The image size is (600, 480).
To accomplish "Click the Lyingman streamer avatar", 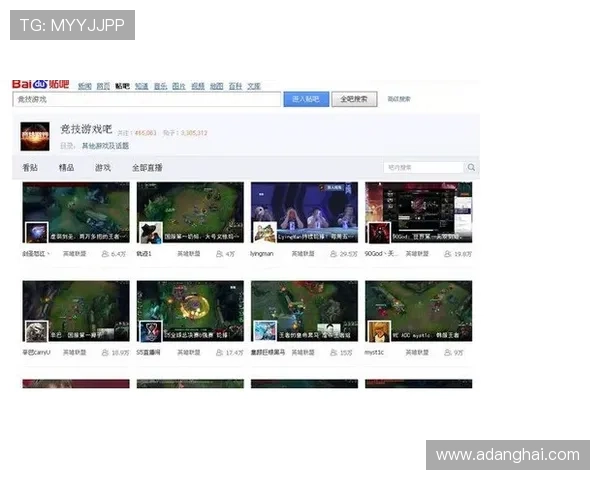I will tap(265, 232).
